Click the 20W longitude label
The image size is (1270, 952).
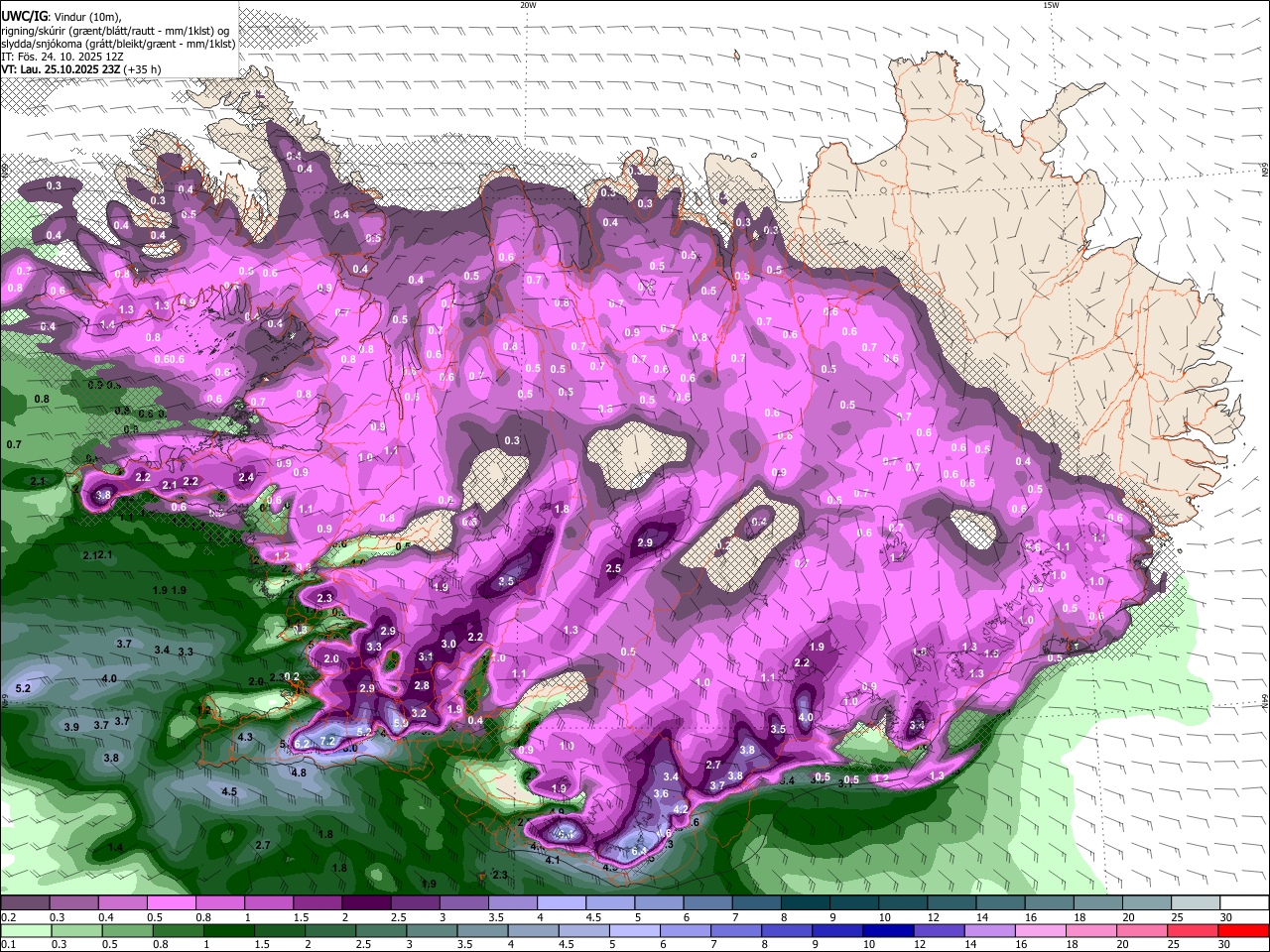pyautogui.click(x=528, y=5)
